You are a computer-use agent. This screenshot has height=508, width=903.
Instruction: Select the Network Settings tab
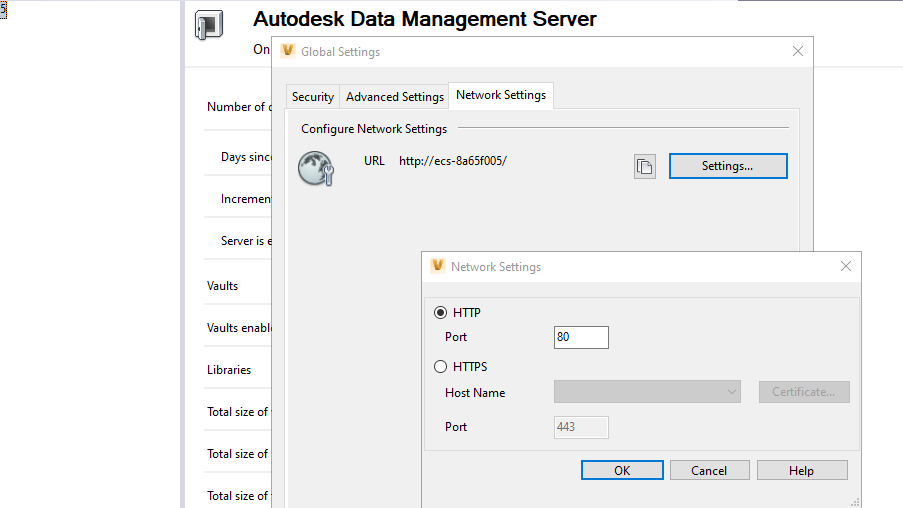(501, 95)
